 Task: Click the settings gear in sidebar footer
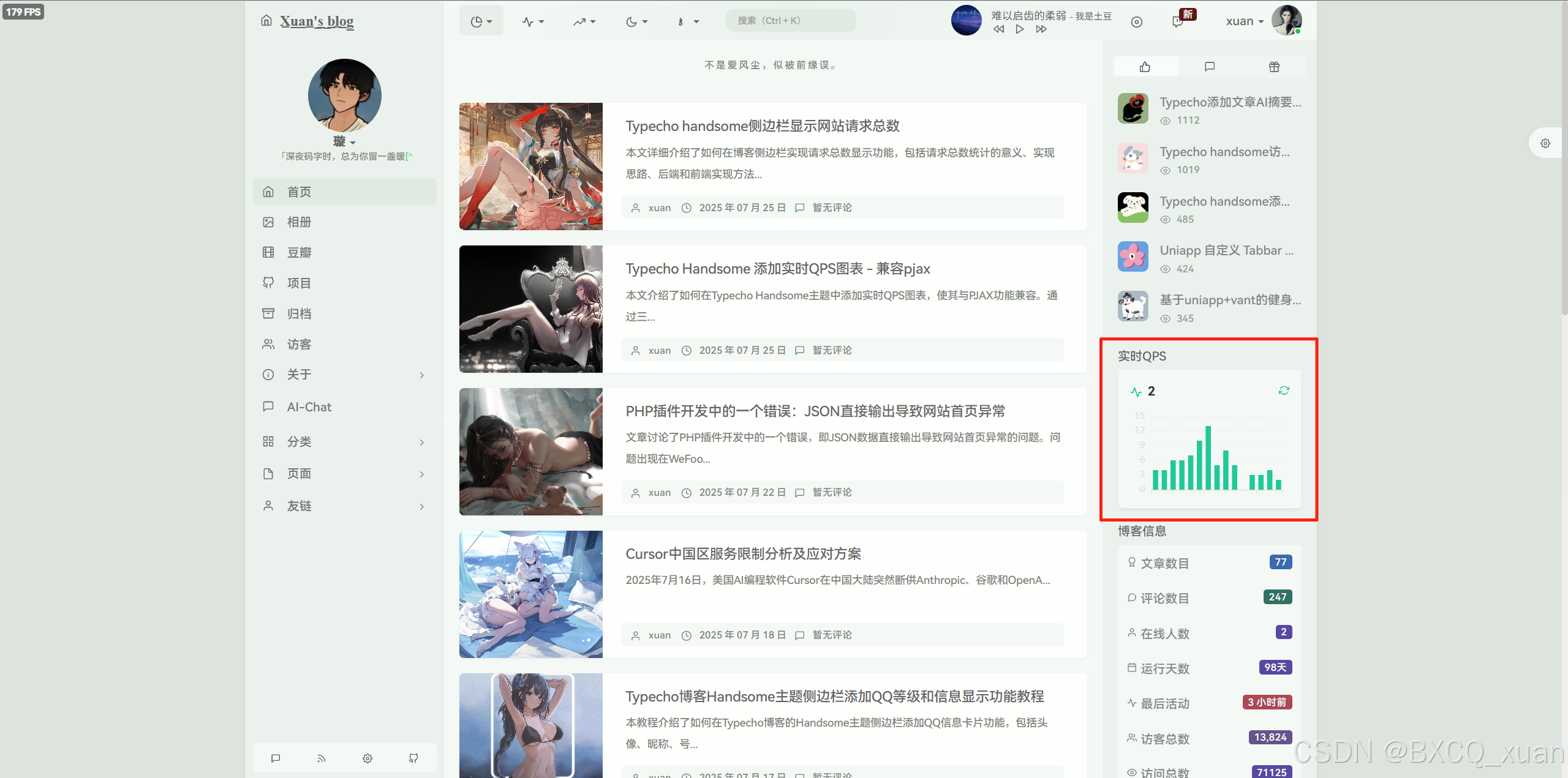click(x=367, y=758)
